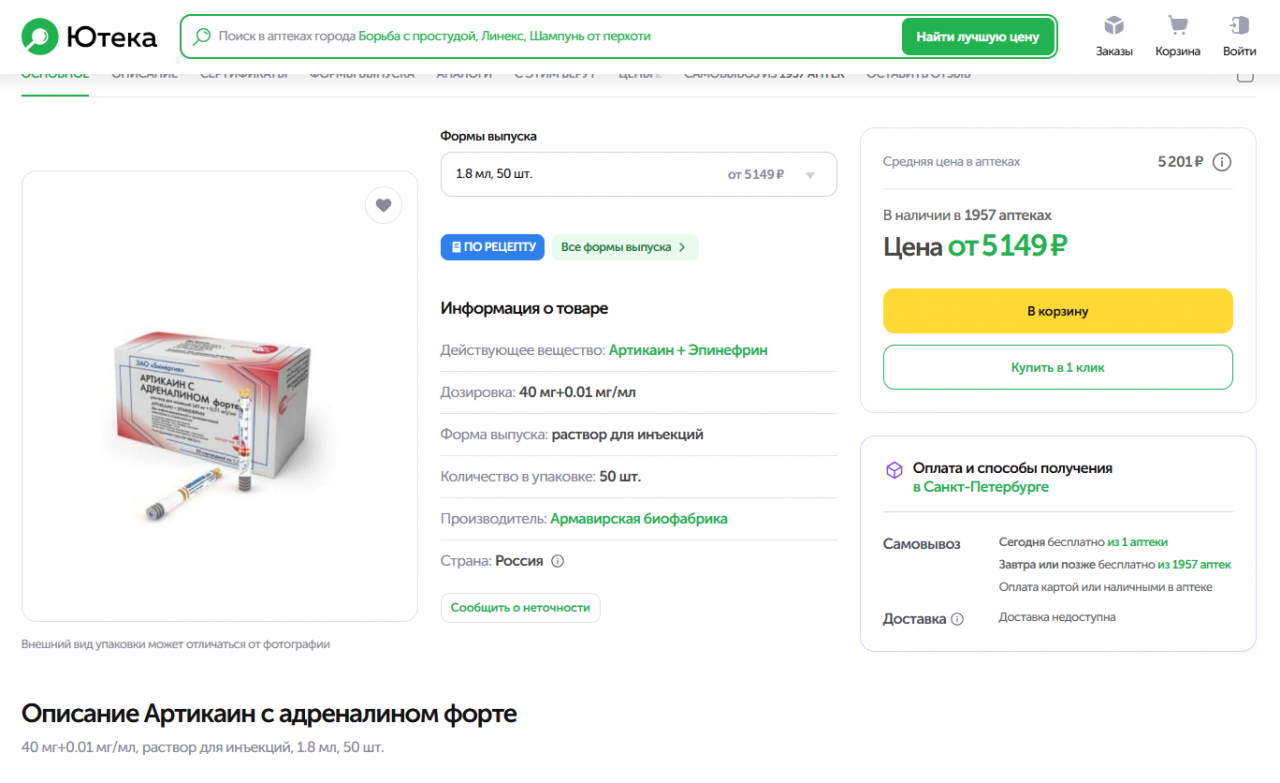
Task: Click the info icon beside average price 5201 ₽
Action: coord(1222,162)
